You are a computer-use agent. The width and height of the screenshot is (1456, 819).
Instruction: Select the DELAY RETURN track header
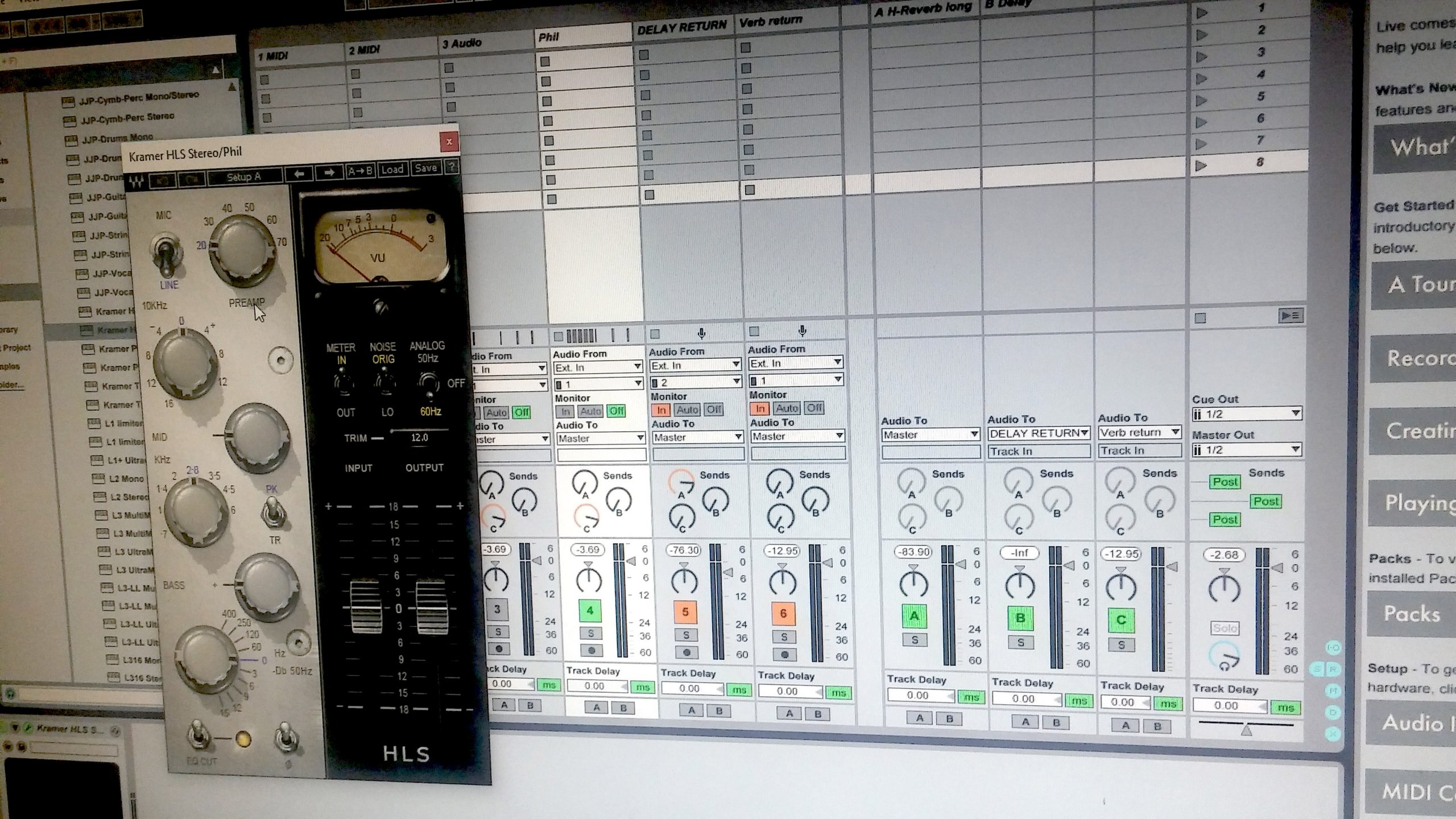681,27
